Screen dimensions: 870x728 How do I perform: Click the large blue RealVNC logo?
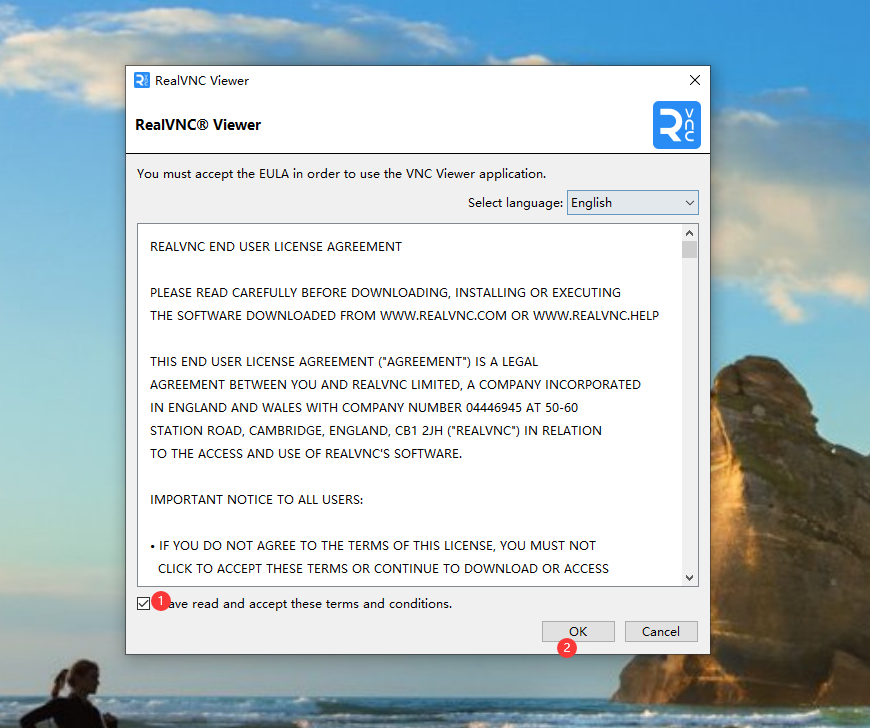(676, 125)
